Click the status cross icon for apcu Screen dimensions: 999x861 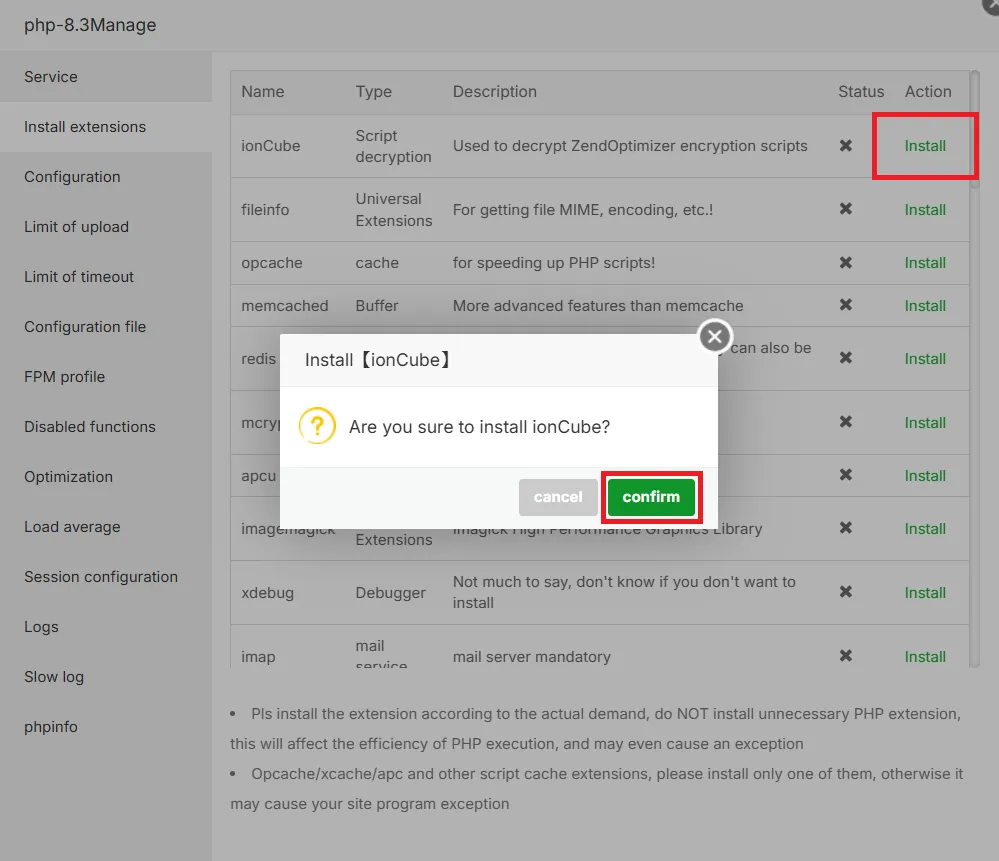click(x=845, y=476)
